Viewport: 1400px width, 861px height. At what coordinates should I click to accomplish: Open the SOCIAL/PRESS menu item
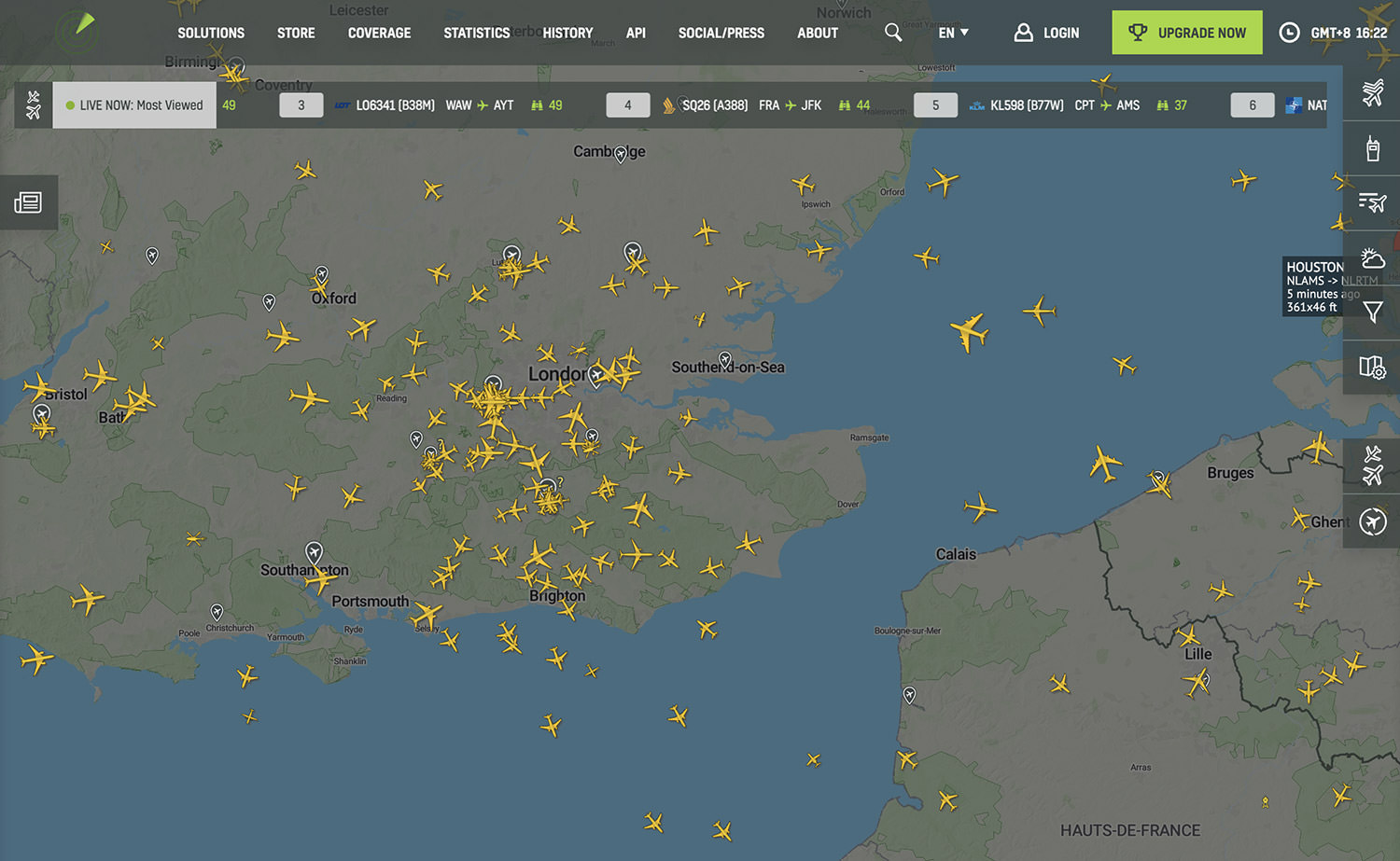click(721, 33)
